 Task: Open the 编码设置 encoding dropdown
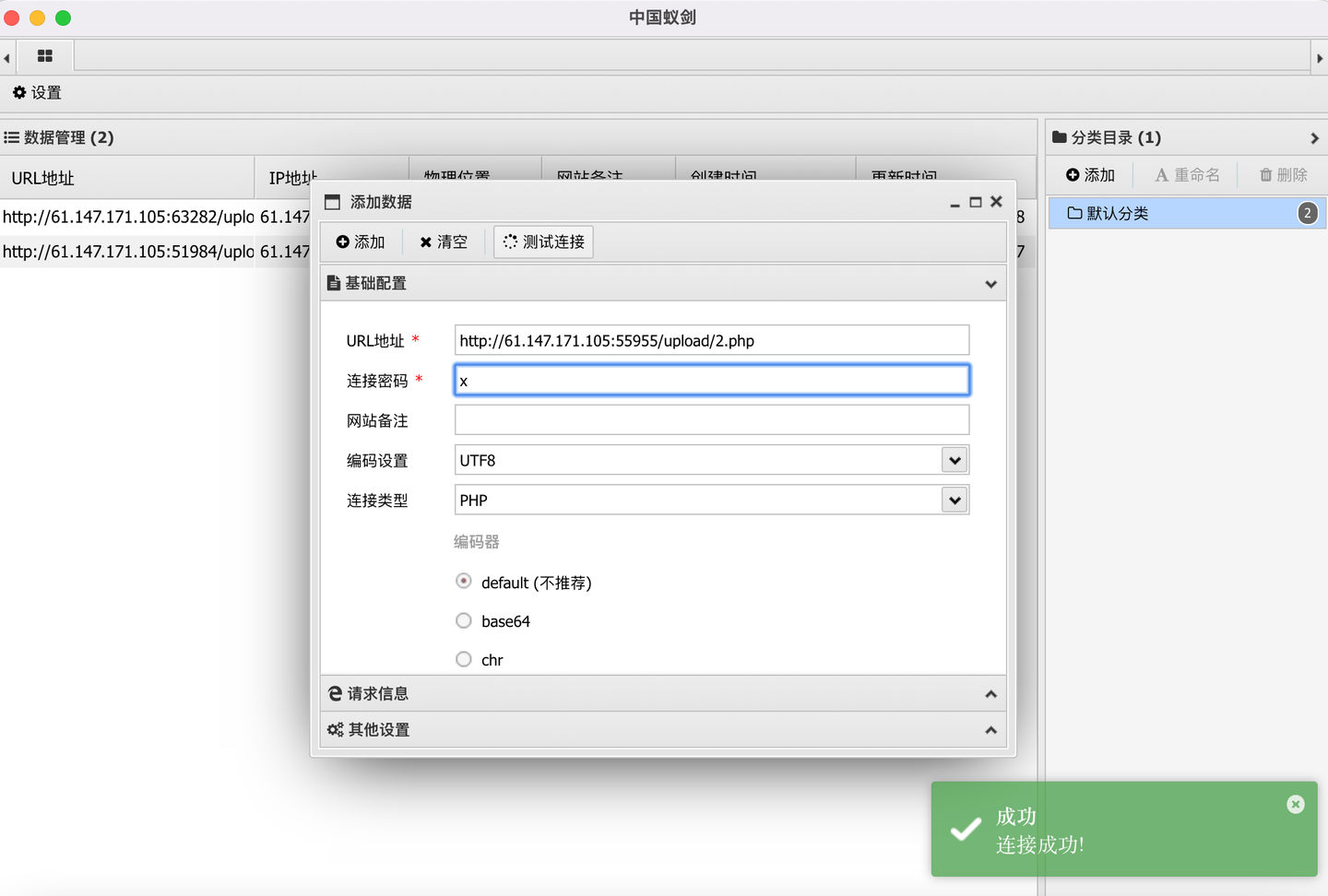[x=954, y=459]
